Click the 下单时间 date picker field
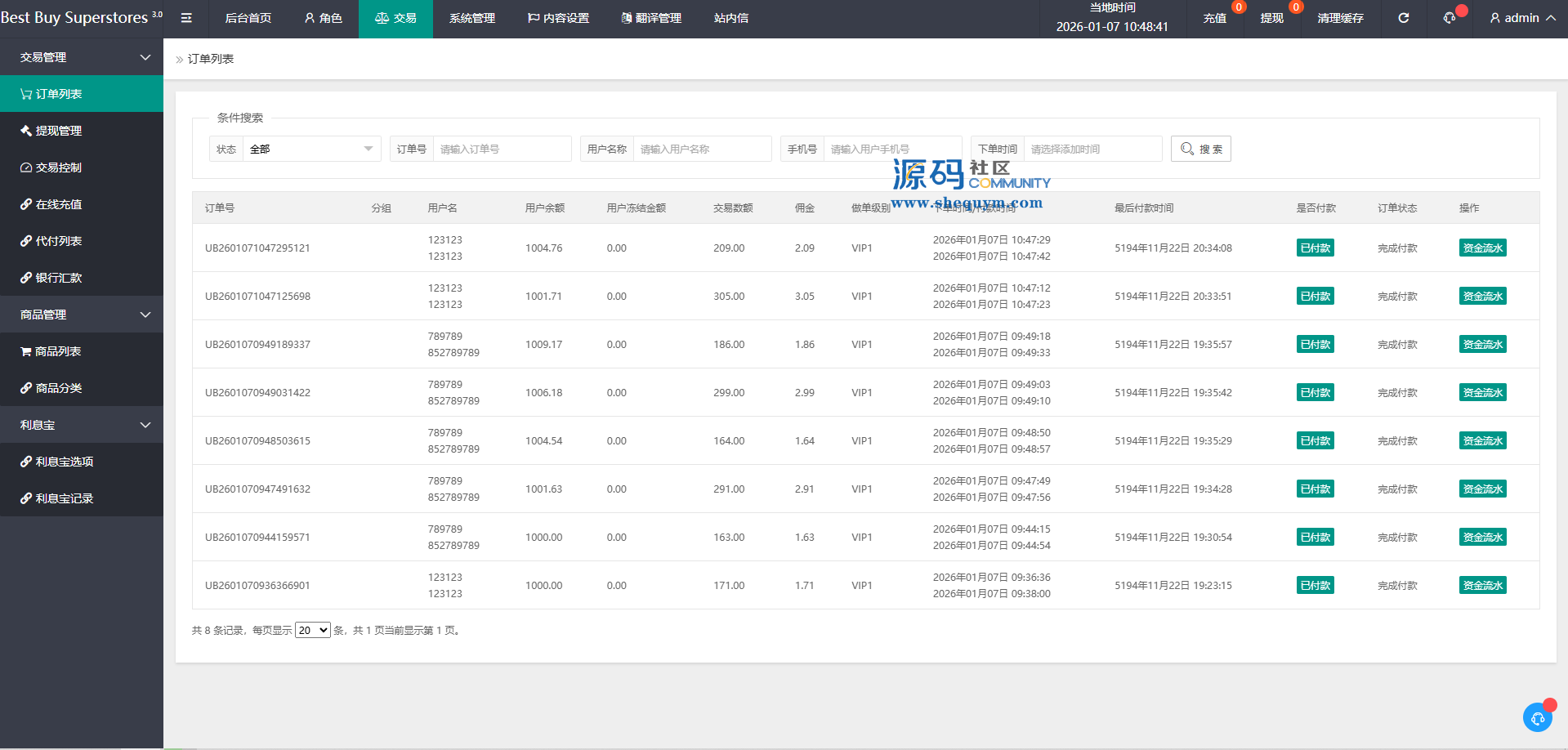1568x750 pixels. tap(1092, 149)
